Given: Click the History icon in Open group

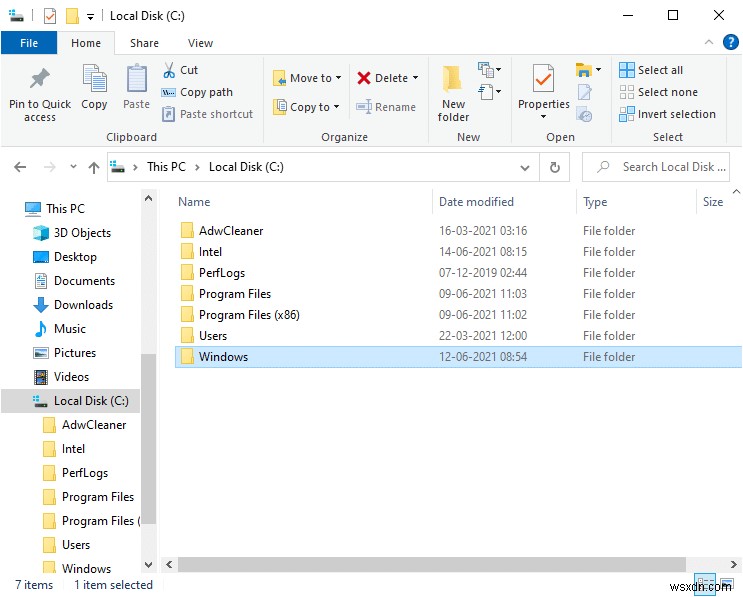Looking at the screenshot, I should pos(584,114).
